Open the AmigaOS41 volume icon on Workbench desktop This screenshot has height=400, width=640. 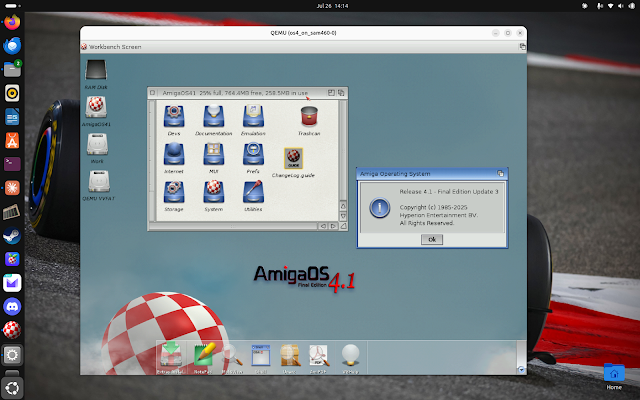click(x=96, y=107)
